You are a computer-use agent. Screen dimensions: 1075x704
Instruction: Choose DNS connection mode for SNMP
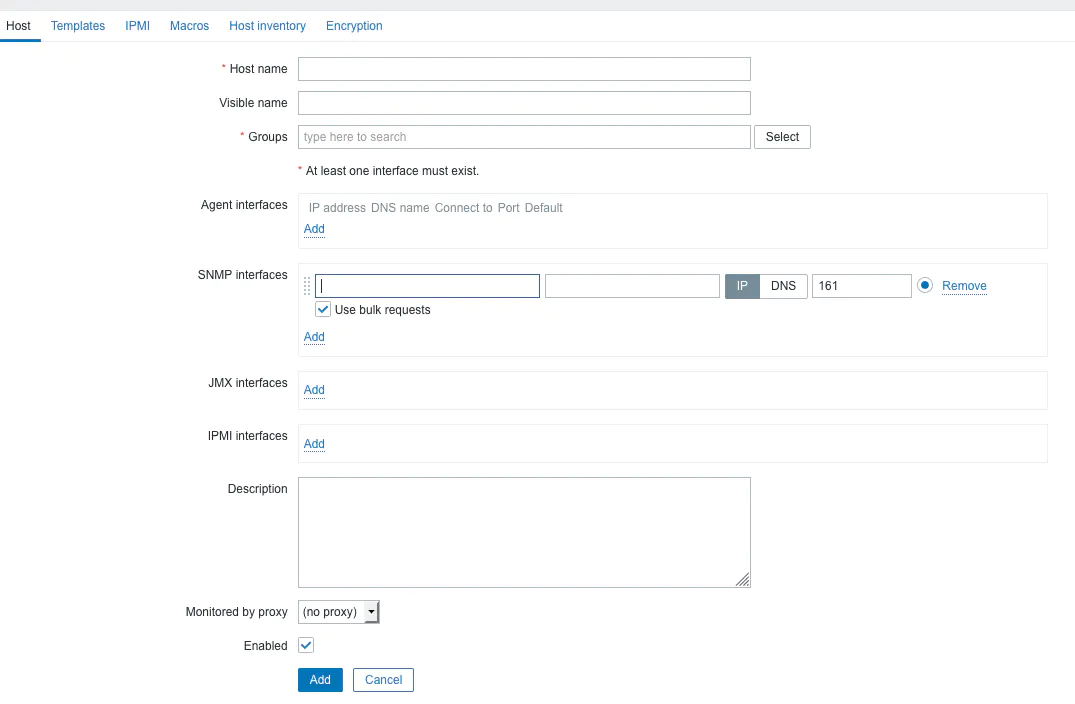784,286
